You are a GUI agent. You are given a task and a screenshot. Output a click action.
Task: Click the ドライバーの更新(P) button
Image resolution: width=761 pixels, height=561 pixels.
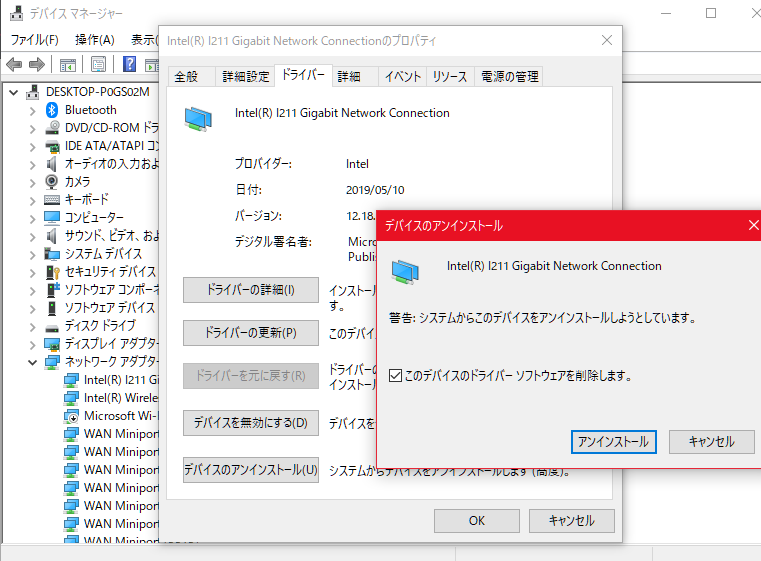250,333
